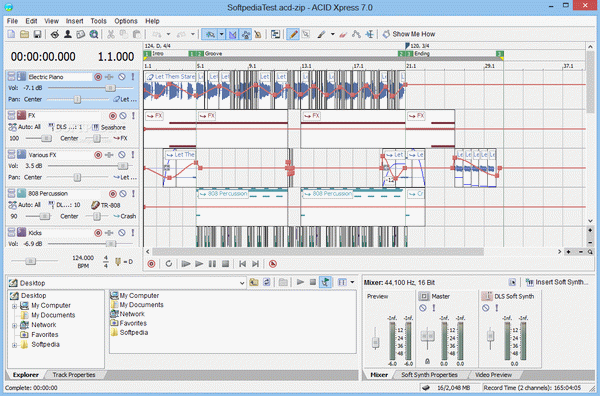Open the Paint tool dropdown arrow

[x=333, y=34]
